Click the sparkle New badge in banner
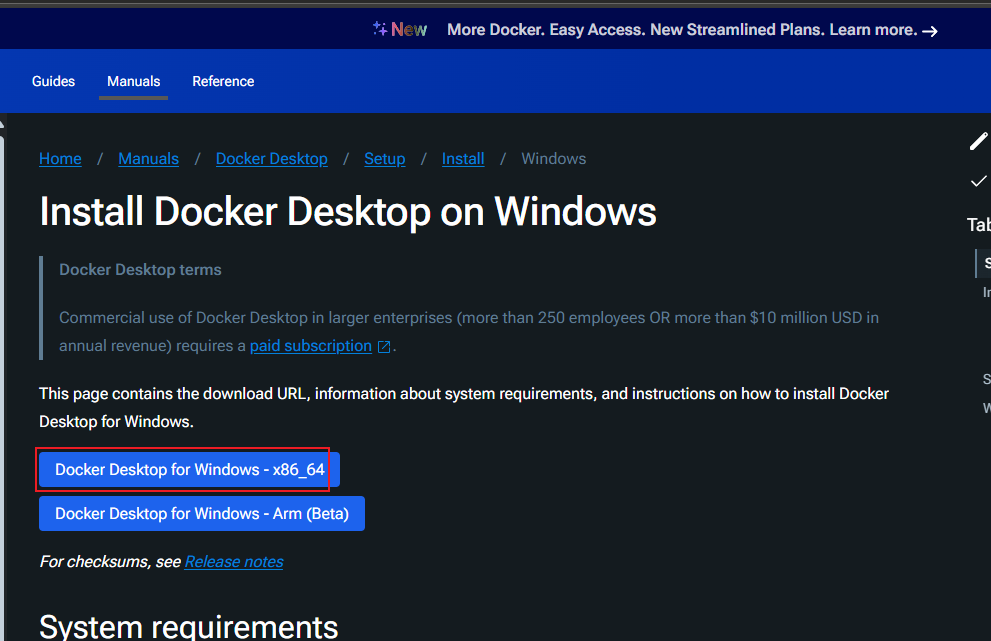The image size is (991, 641). tap(399, 30)
